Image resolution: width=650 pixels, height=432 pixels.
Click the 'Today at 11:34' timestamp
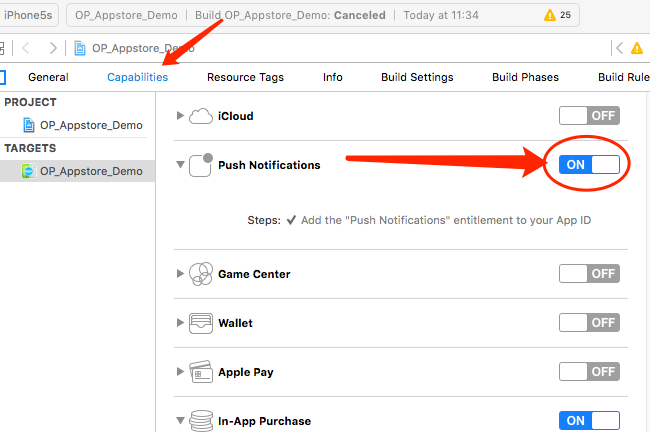(x=441, y=15)
